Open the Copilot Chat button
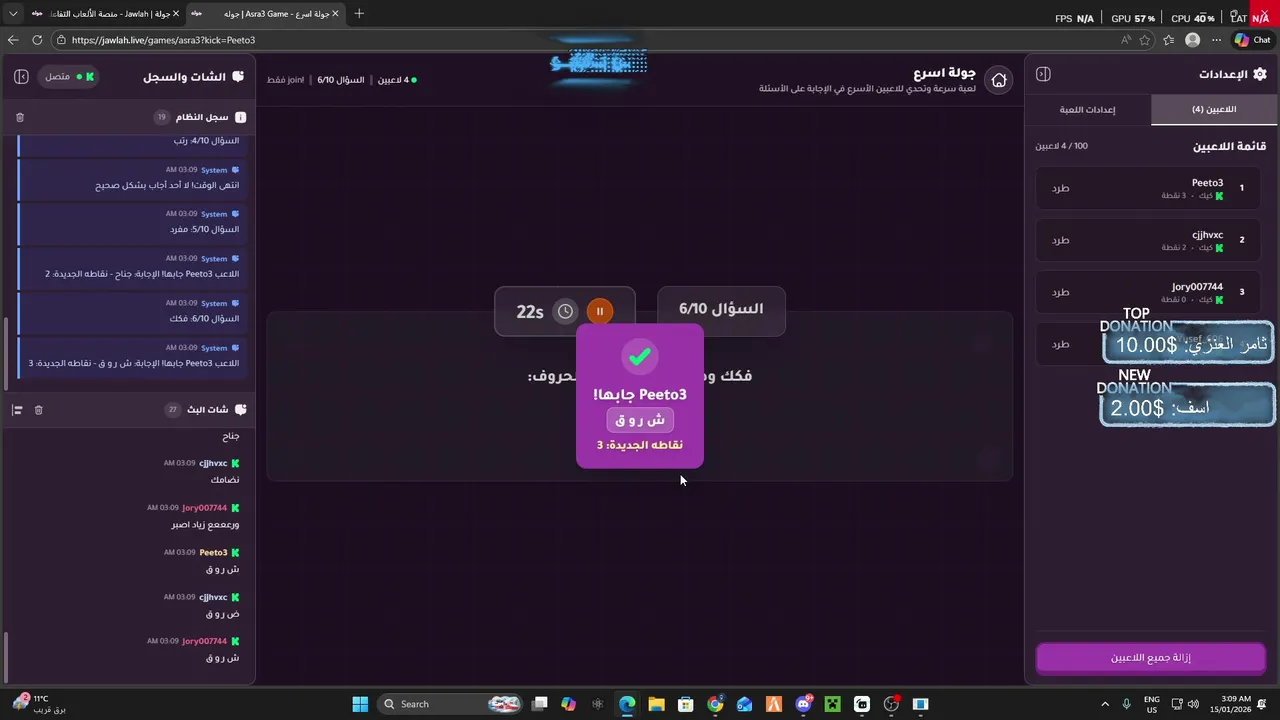Viewport: 1280px width, 720px height. [1253, 40]
